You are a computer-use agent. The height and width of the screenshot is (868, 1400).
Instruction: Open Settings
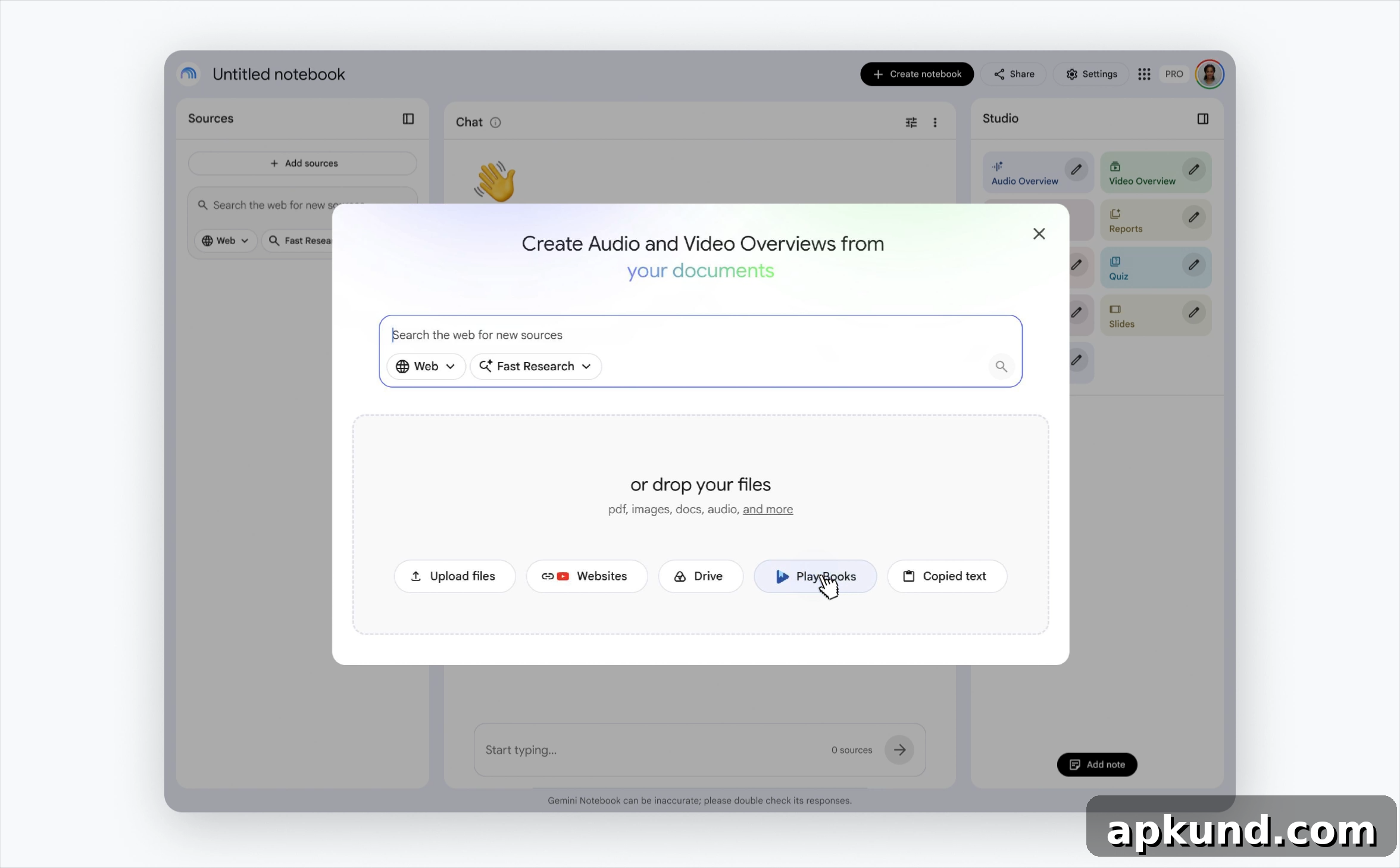coord(1091,74)
